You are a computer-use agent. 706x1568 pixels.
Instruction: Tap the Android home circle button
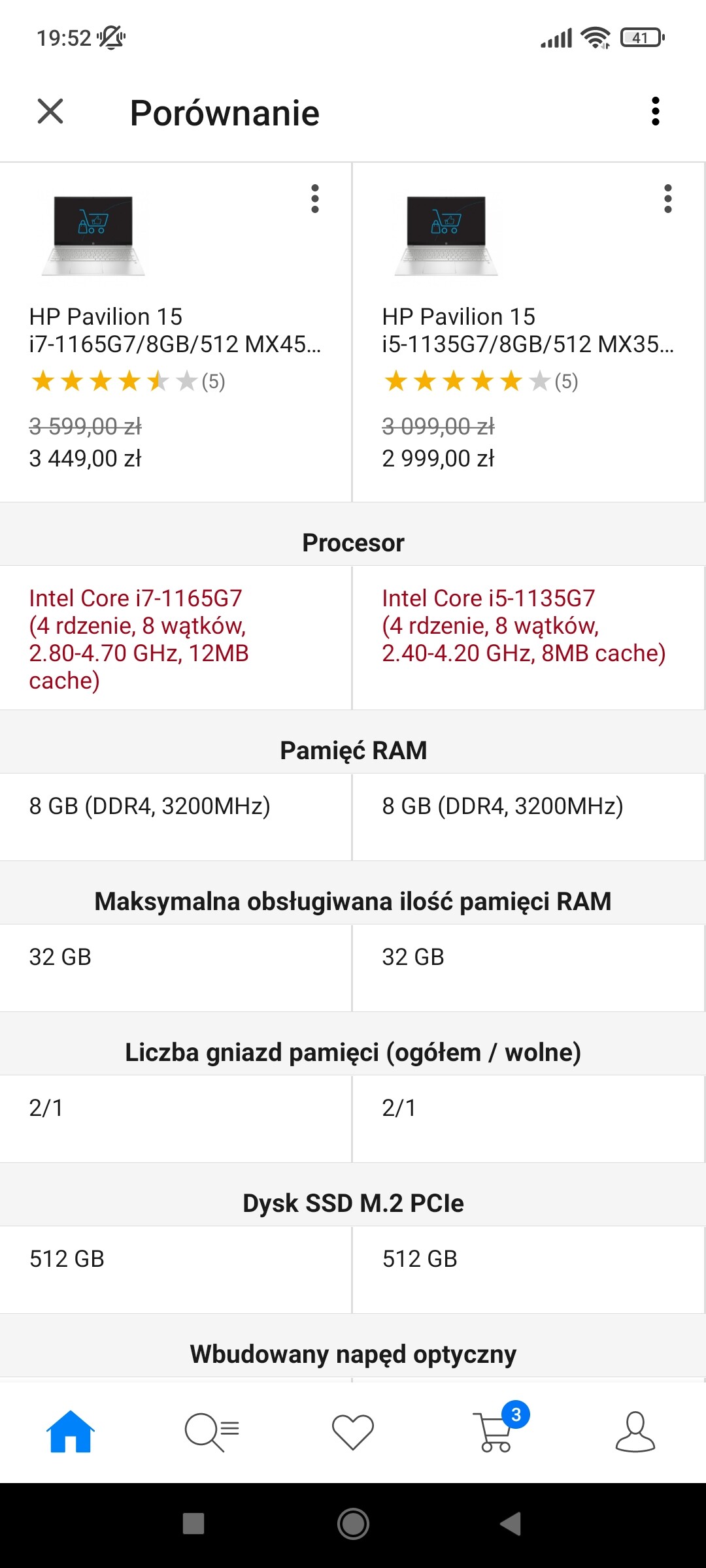353,1524
